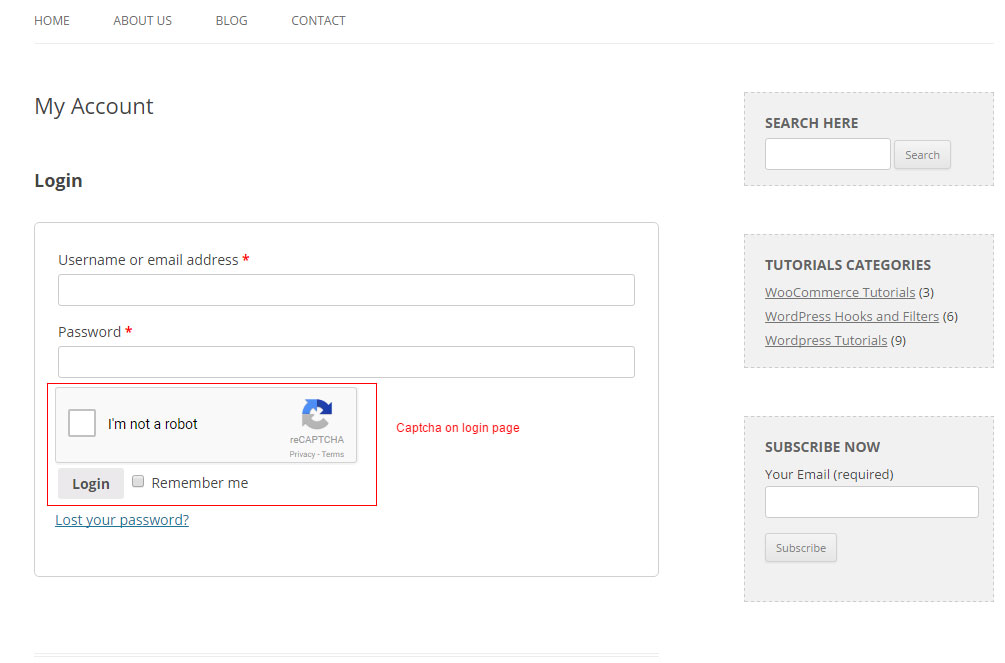Open the BLOG menu link
Viewport: 1005px width, 663px height.
(x=231, y=21)
